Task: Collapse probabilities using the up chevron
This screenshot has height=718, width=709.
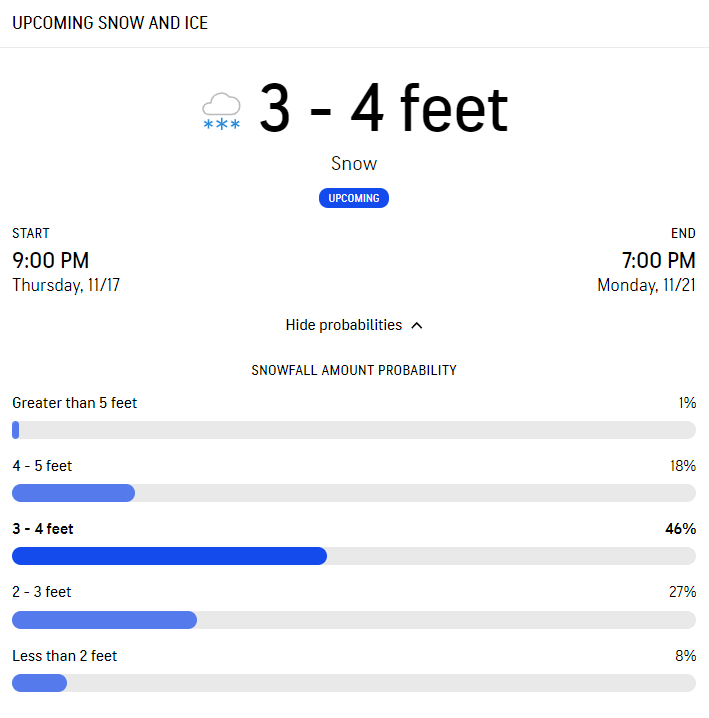Action: [417, 326]
